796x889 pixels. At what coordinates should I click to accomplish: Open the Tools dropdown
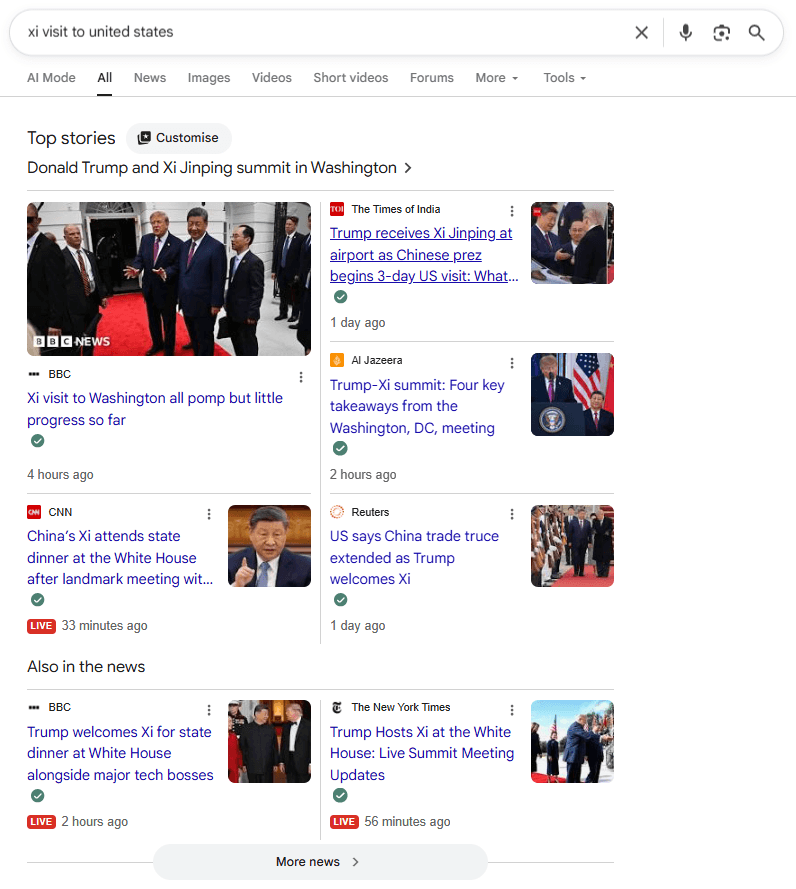coord(565,78)
